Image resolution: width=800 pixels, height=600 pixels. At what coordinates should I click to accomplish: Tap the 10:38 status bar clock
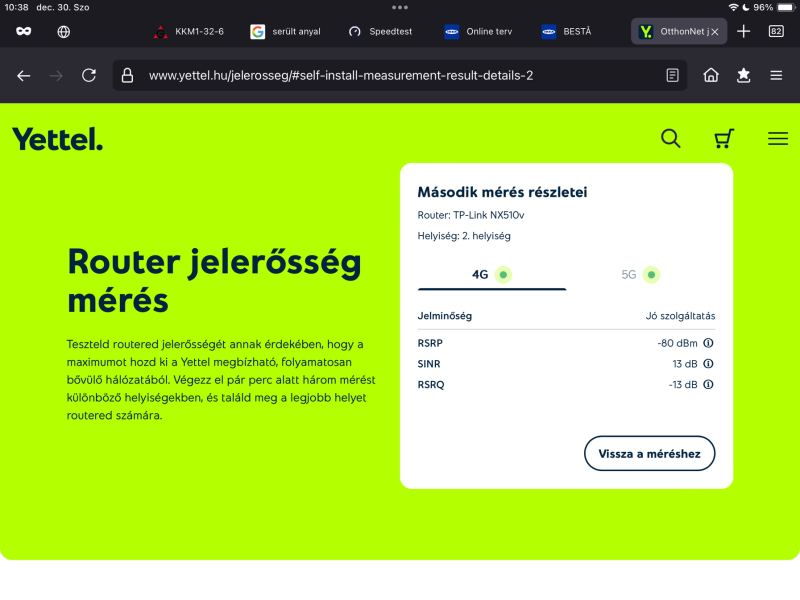16,8
